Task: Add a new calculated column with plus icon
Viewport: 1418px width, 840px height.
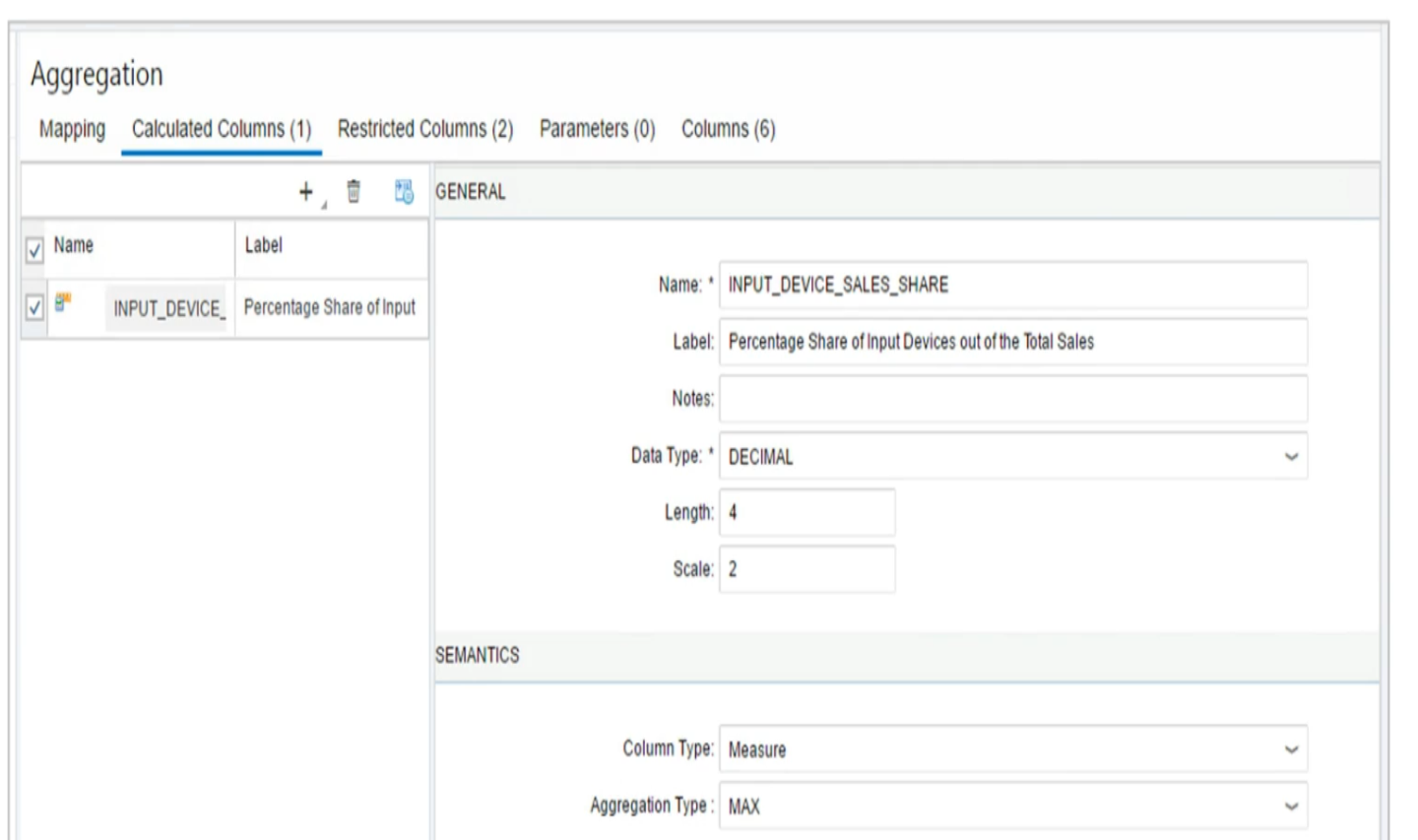Action: click(x=306, y=192)
